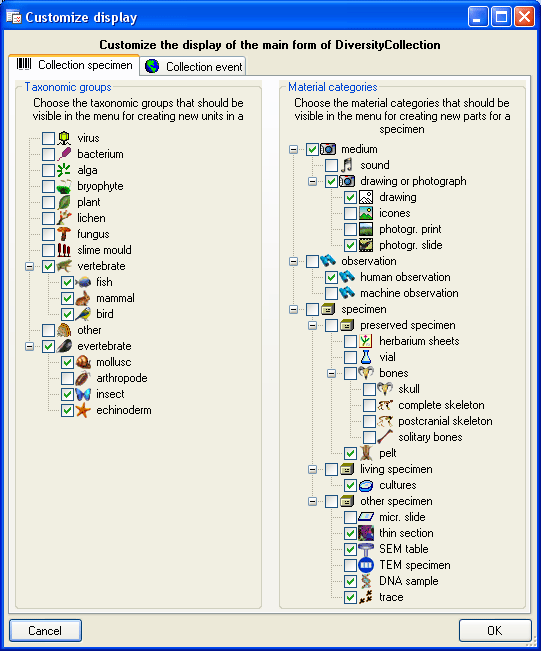This screenshot has height=651, width=541.
Task: Click the DNA sample helix icon
Action: pyautogui.click(x=366, y=581)
